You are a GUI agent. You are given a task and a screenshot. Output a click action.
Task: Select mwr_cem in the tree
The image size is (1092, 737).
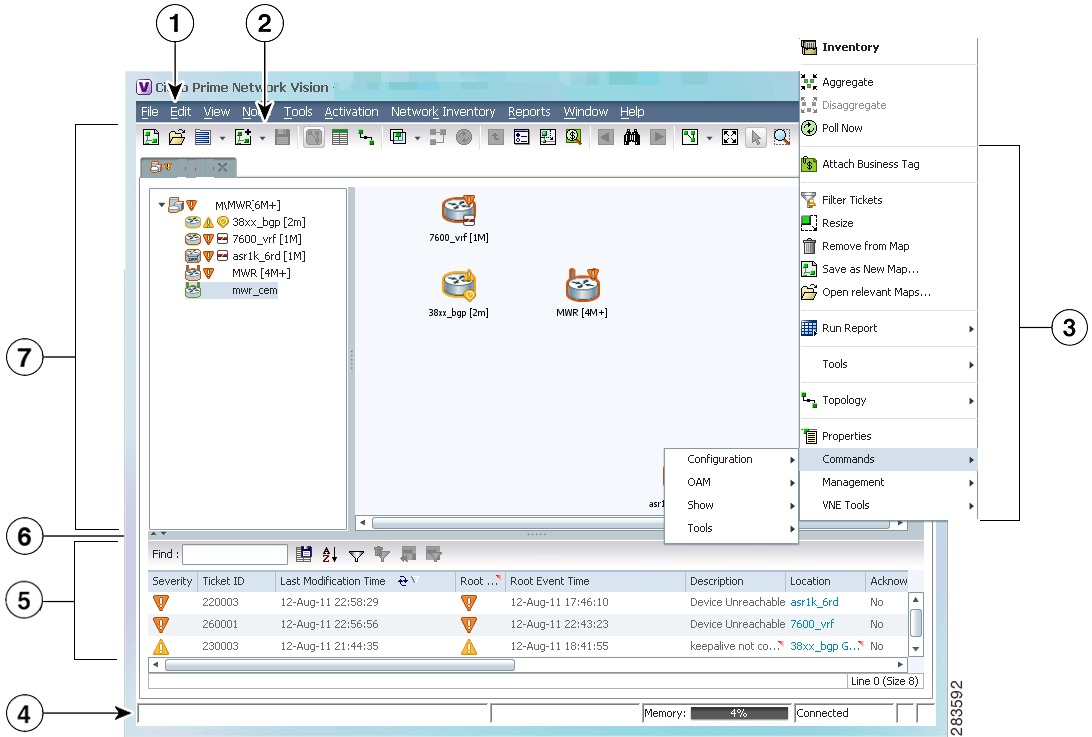[x=254, y=290]
